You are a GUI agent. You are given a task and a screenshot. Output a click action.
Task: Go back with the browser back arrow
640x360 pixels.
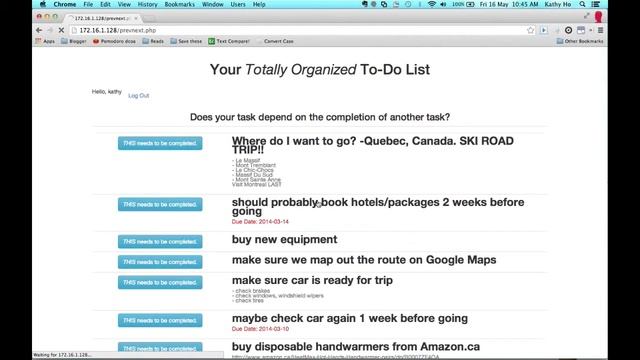click(39, 30)
